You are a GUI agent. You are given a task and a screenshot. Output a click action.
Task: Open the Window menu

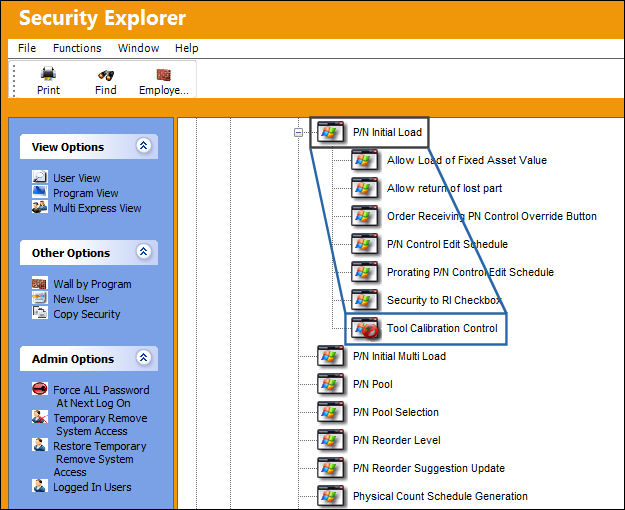tap(138, 48)
